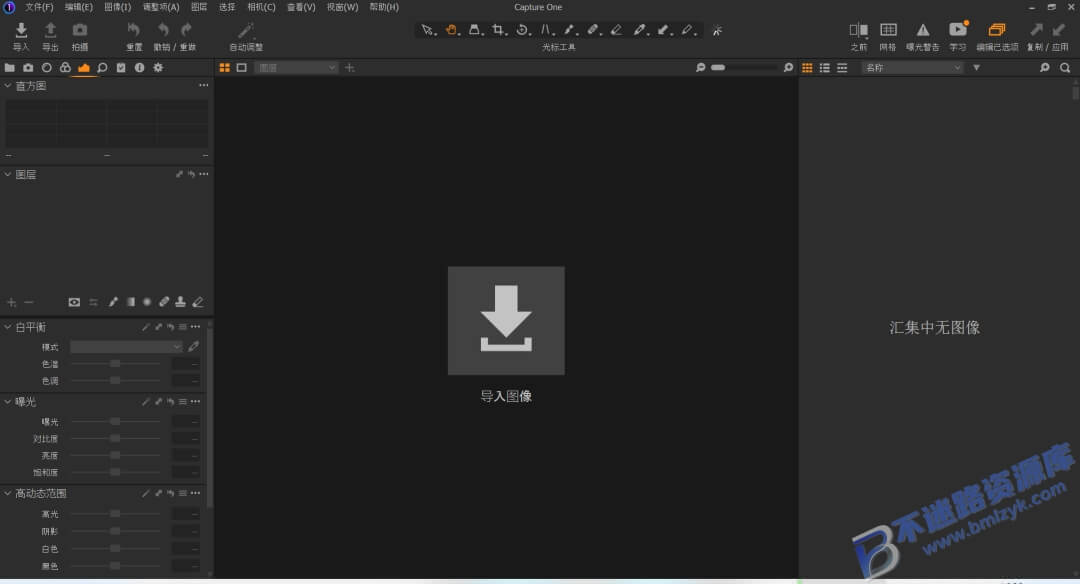Click the 编辑已选项 edit selected icon
The height and width of the screenshot is (584, 1080).
pos(997,30)
